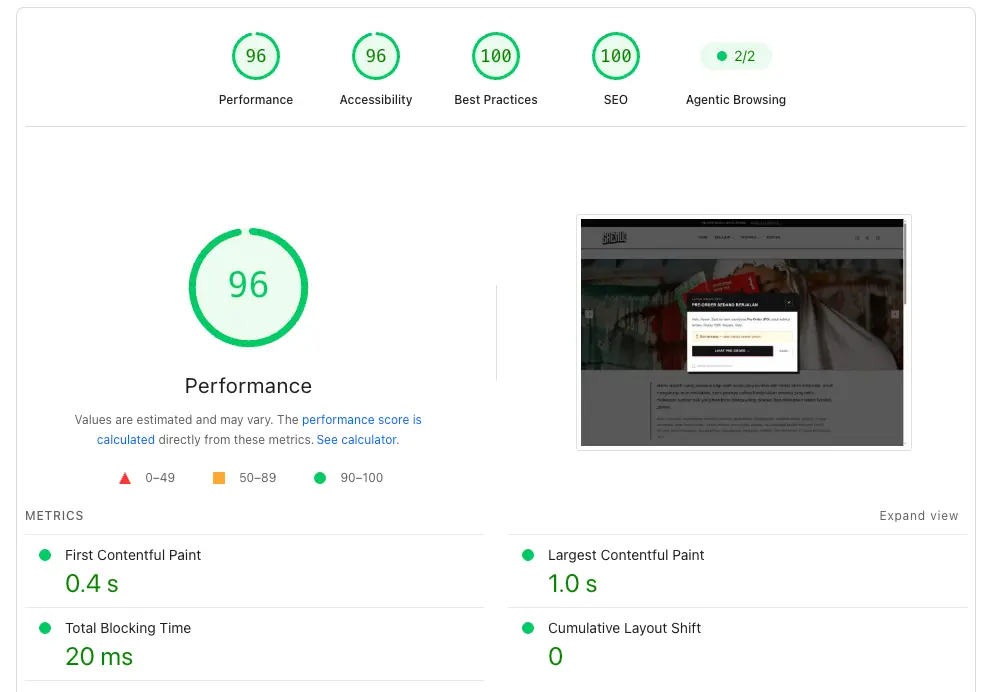Click the 'Accessibility' category label

pos(376,99)
